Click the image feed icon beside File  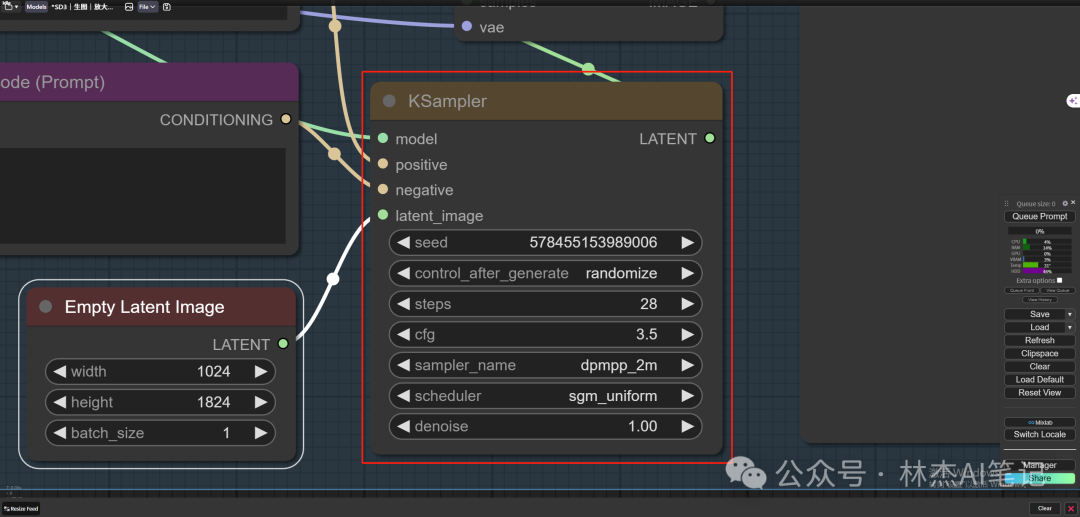pos(129,7)
